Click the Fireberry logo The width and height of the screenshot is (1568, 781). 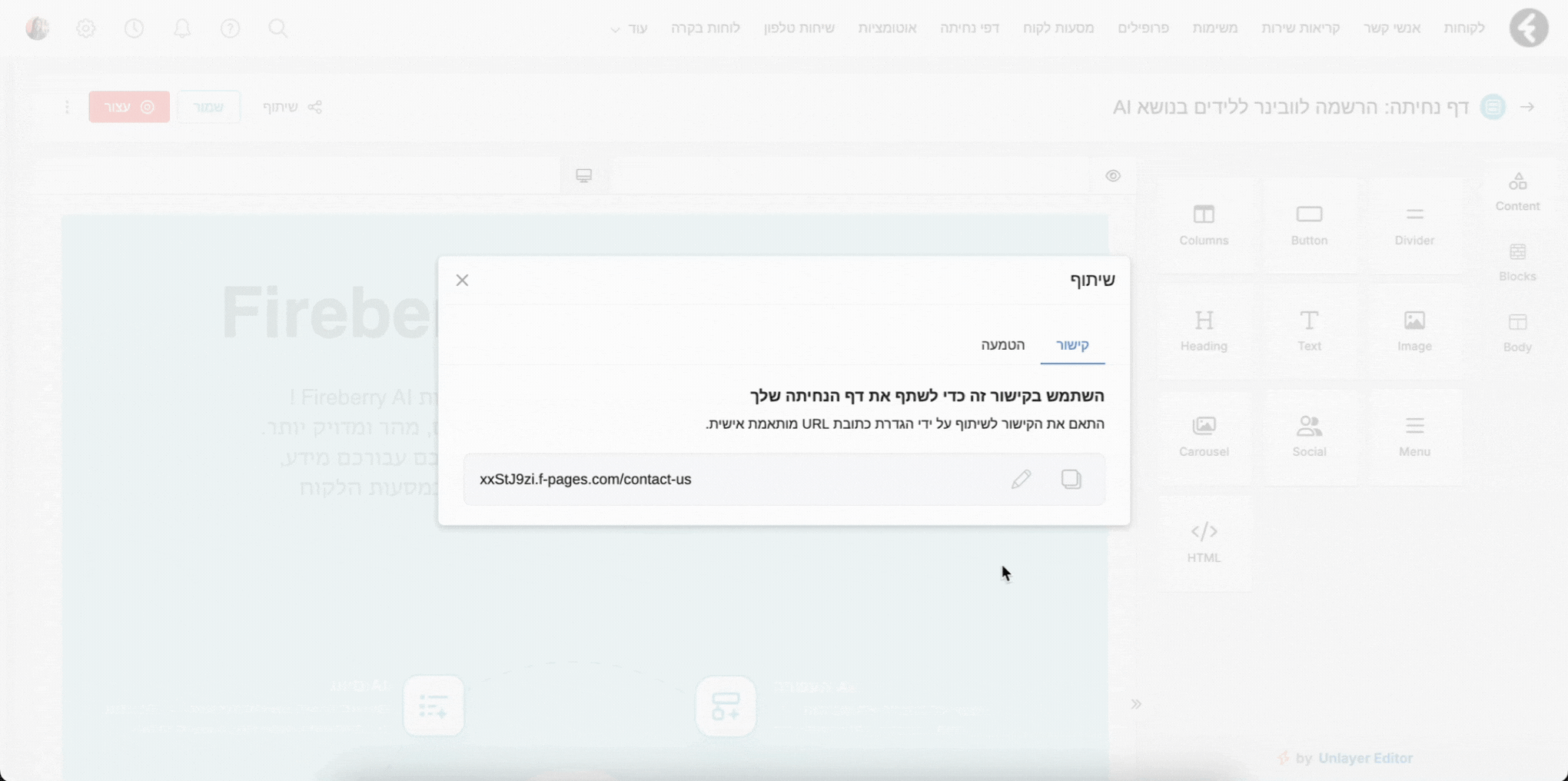click(x=1529, y=28)
